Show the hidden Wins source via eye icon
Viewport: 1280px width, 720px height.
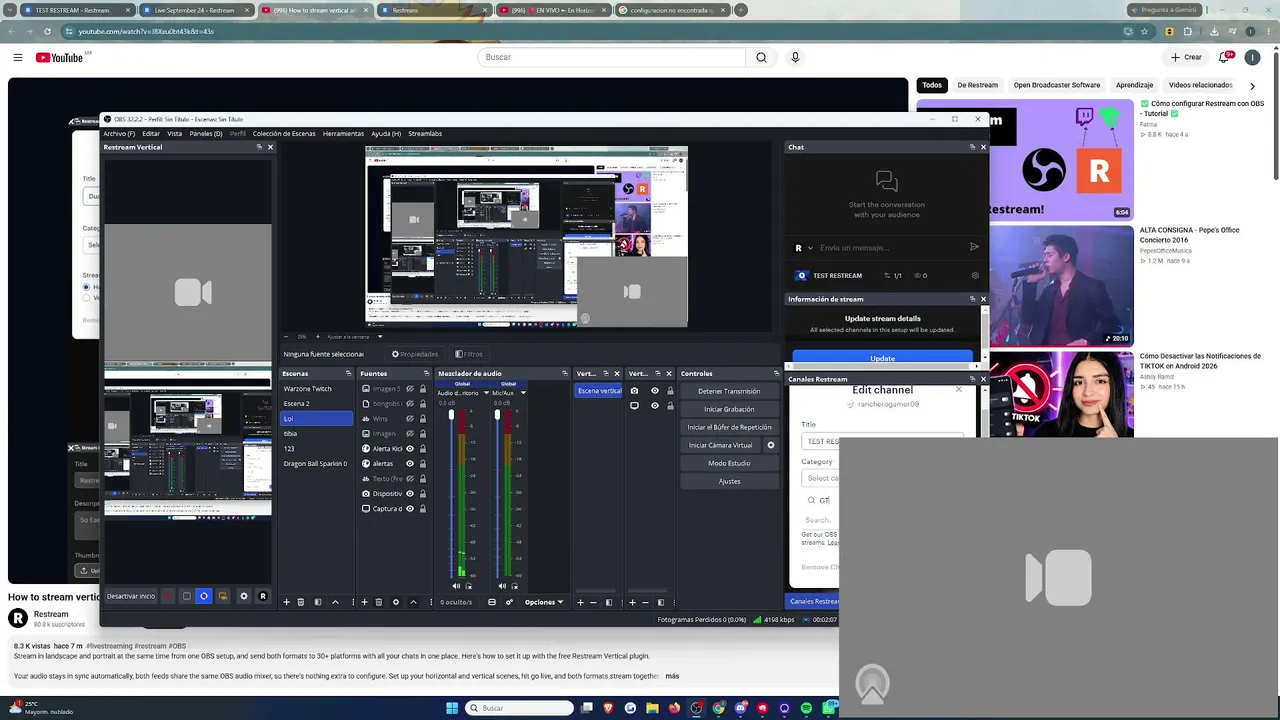pyautogui.click(x=409, y=419)
